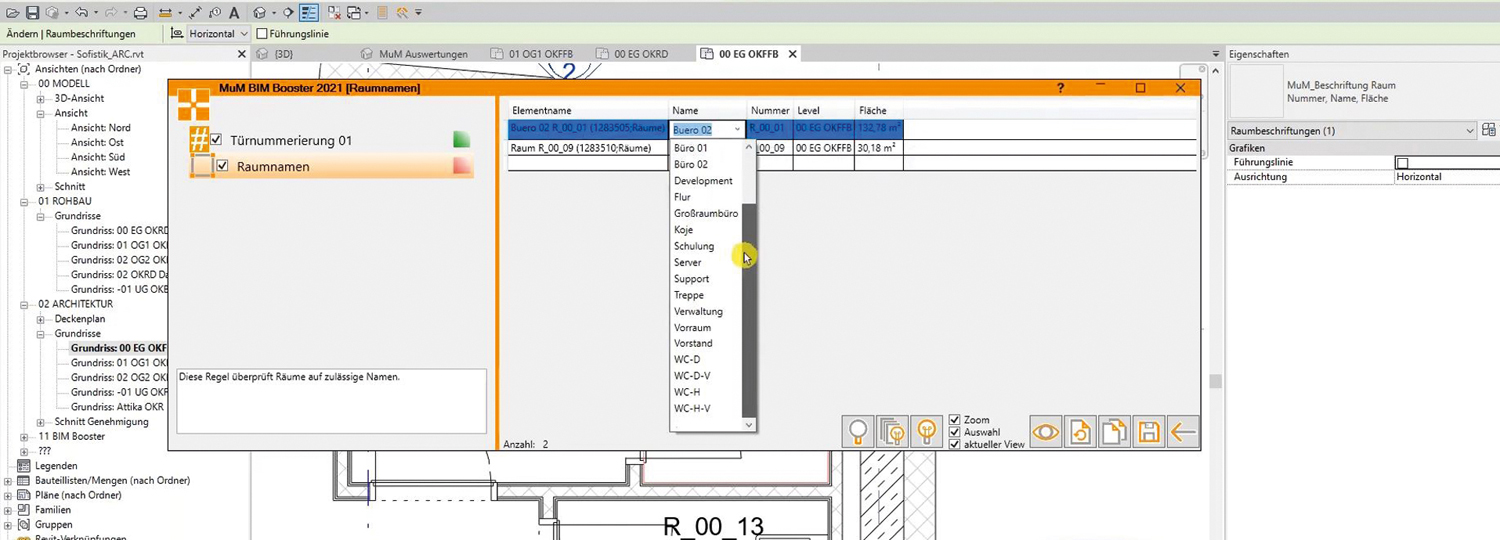Uncheck the Zoom checkbox
The image size is (1500, 540).
pyautogui.click(x=955, y=420)
